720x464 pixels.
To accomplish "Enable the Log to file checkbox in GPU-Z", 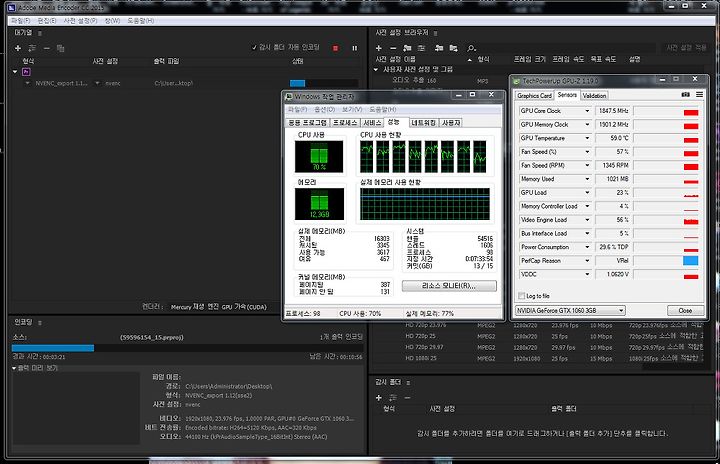I will tap(521, 296).
